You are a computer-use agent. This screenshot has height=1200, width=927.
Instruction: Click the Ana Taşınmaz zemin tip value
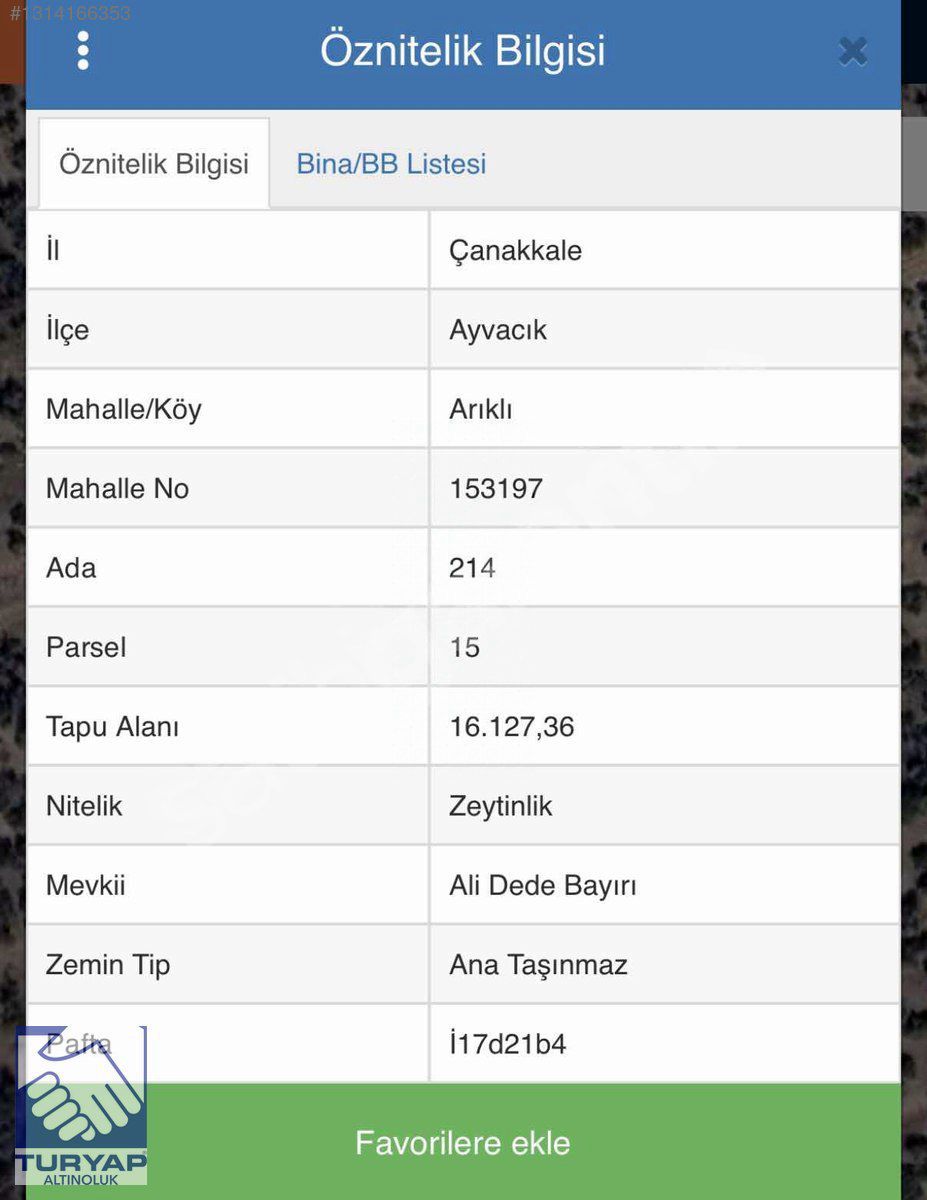click(538, 965)
